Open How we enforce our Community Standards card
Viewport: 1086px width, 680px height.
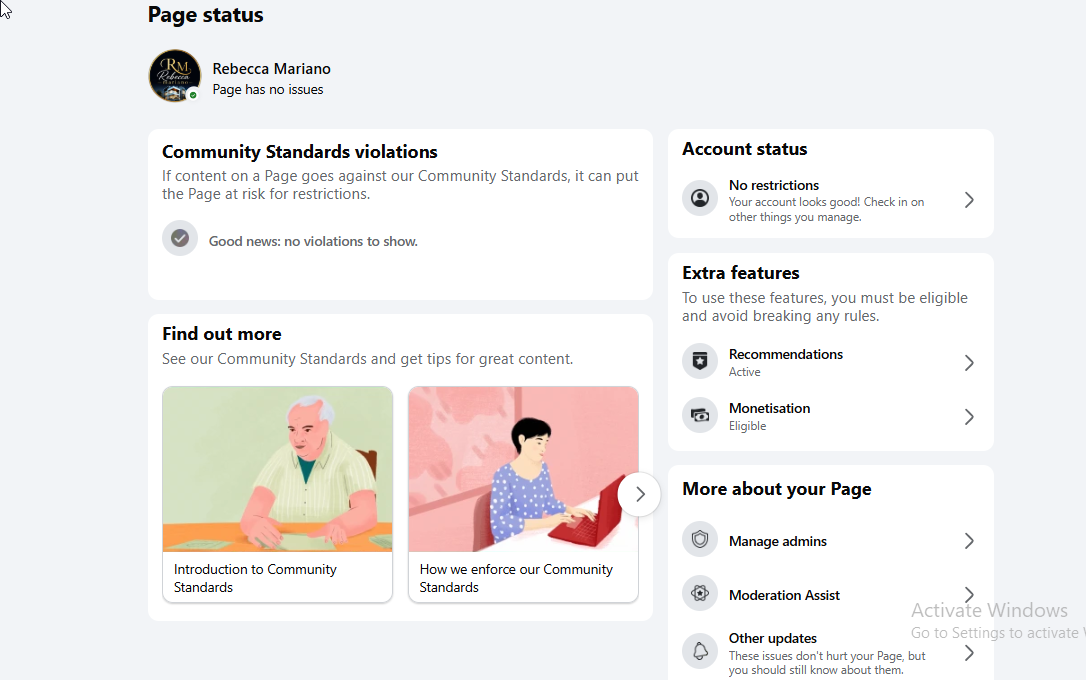pyautogui.click(x=523, y=494)
